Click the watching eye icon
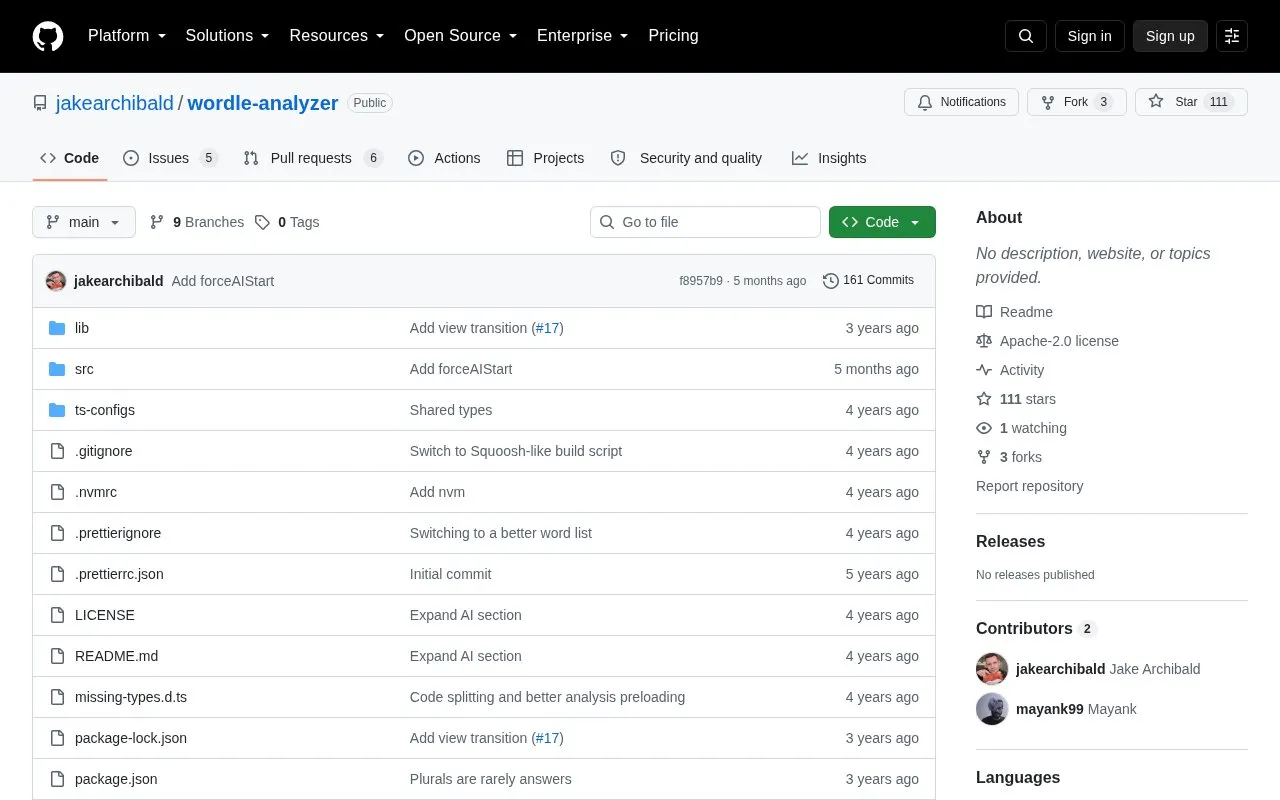This screenshot has height=800, width=1280. pos(984,428)
